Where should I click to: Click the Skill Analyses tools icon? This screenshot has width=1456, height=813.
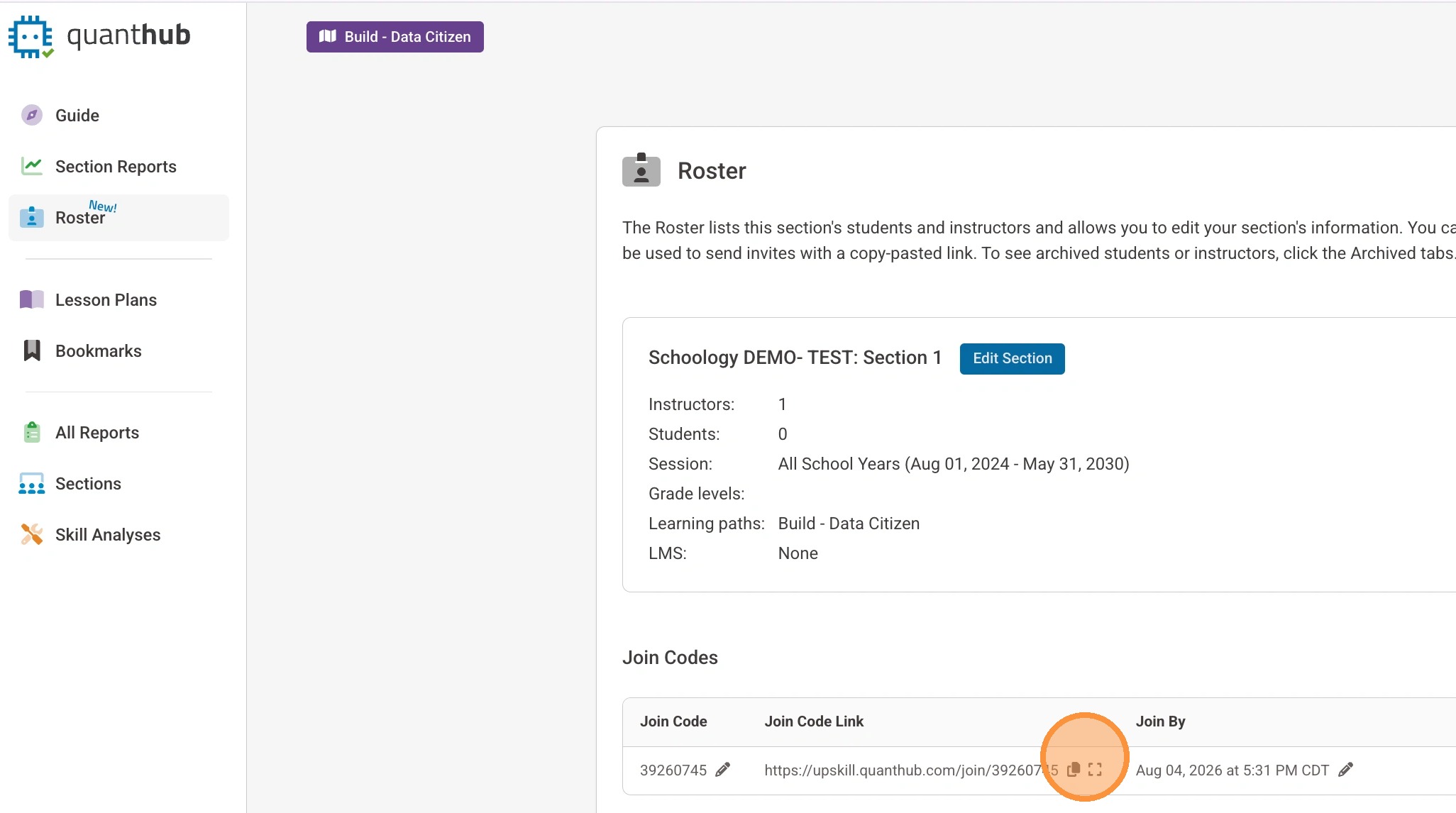[31, 534]
